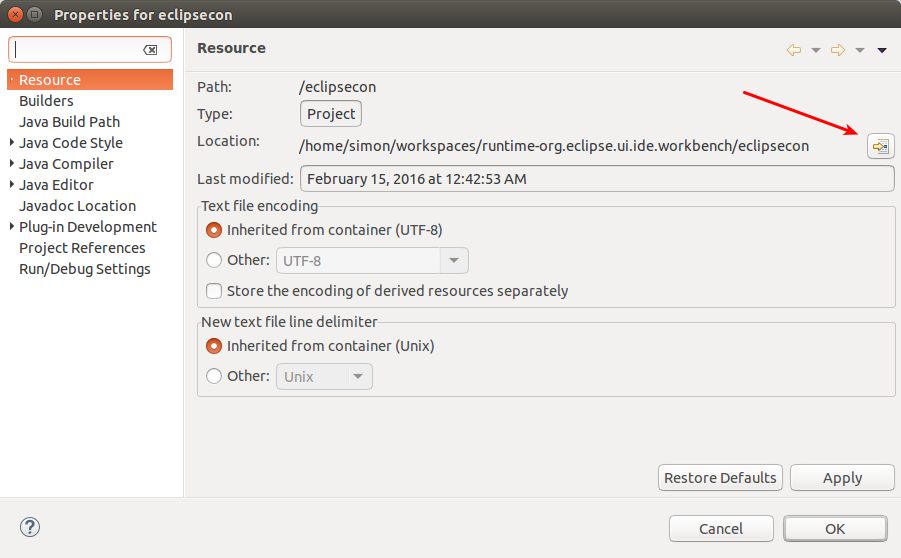
Task: Expand the Java Compiler node
Action: pyautogui.click(x=11, y=164)
